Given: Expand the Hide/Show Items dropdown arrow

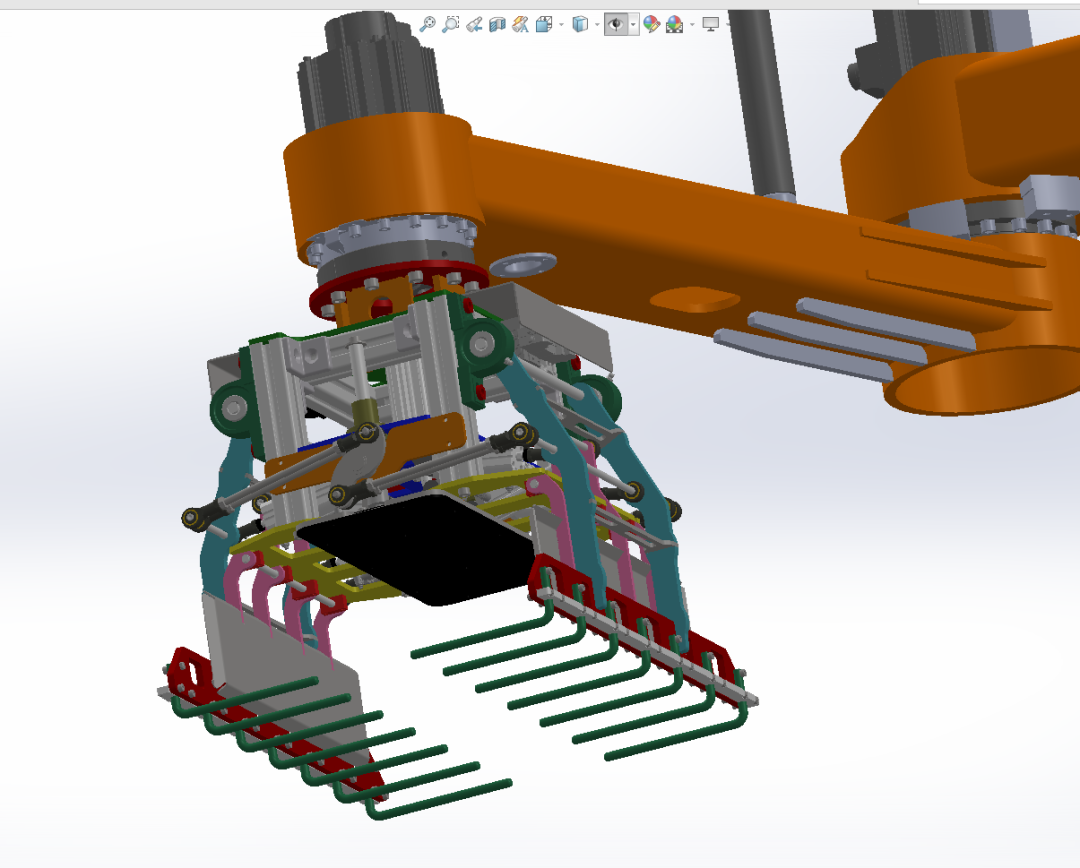Looking at the screenshot, I should (633, 25).
